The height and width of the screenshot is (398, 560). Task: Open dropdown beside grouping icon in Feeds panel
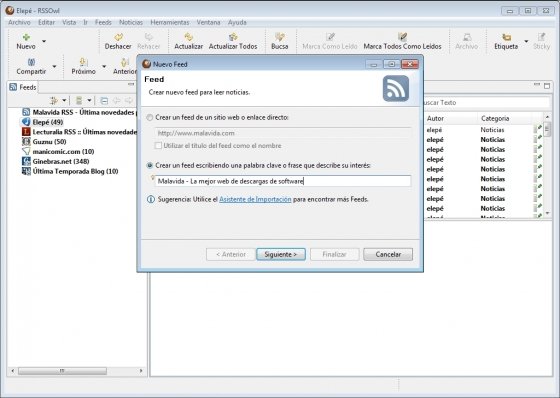pos(64,101)
